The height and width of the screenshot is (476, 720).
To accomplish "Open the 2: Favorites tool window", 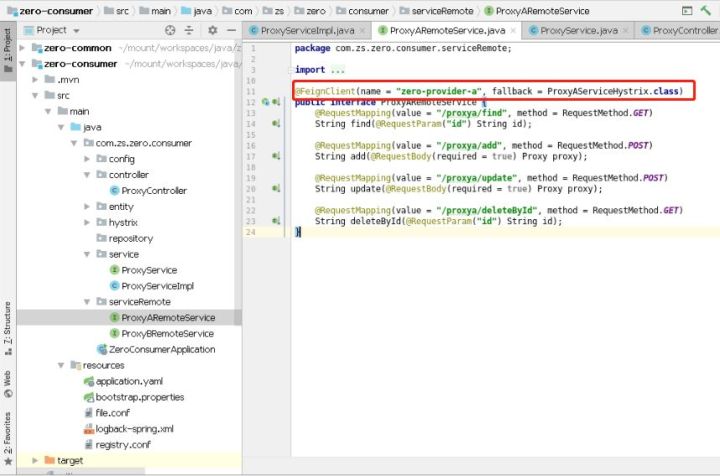I will (x=8, y=438).
